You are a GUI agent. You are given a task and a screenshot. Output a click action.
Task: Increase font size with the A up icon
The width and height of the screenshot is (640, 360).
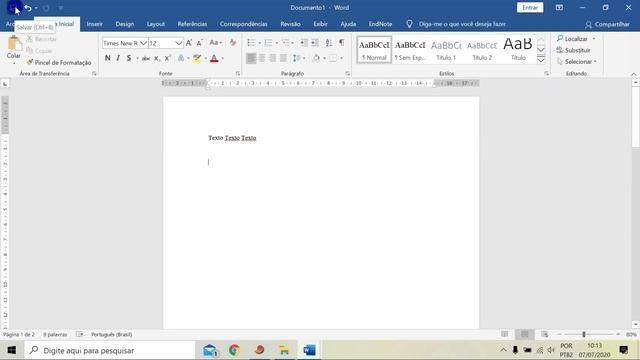coord(189,43)
